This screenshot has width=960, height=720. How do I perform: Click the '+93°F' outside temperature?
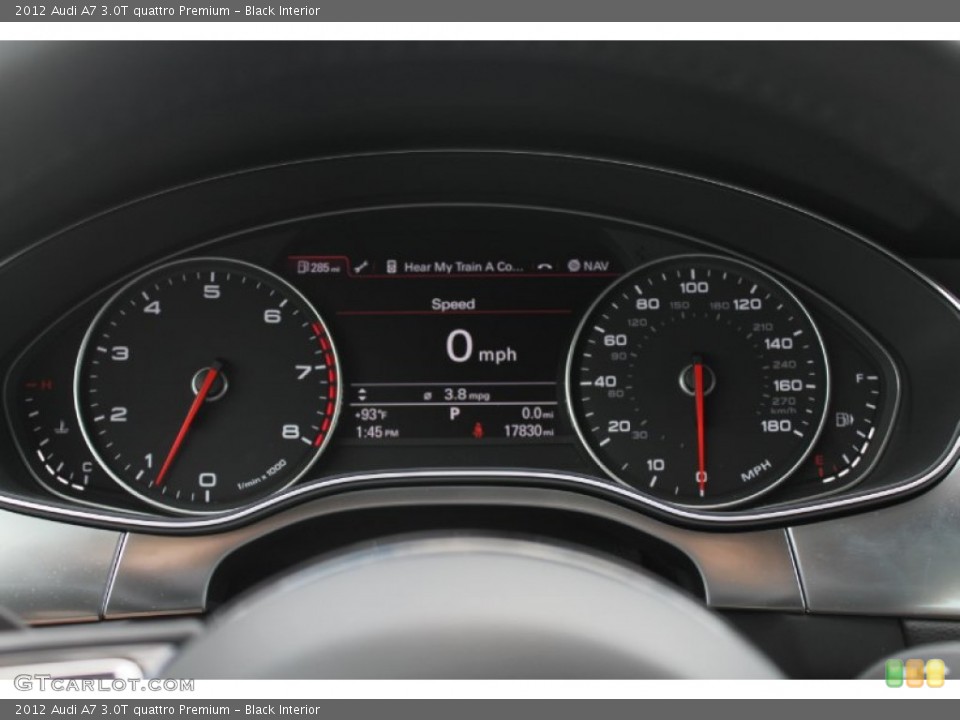pyautogui.click(x=371, y=414)
